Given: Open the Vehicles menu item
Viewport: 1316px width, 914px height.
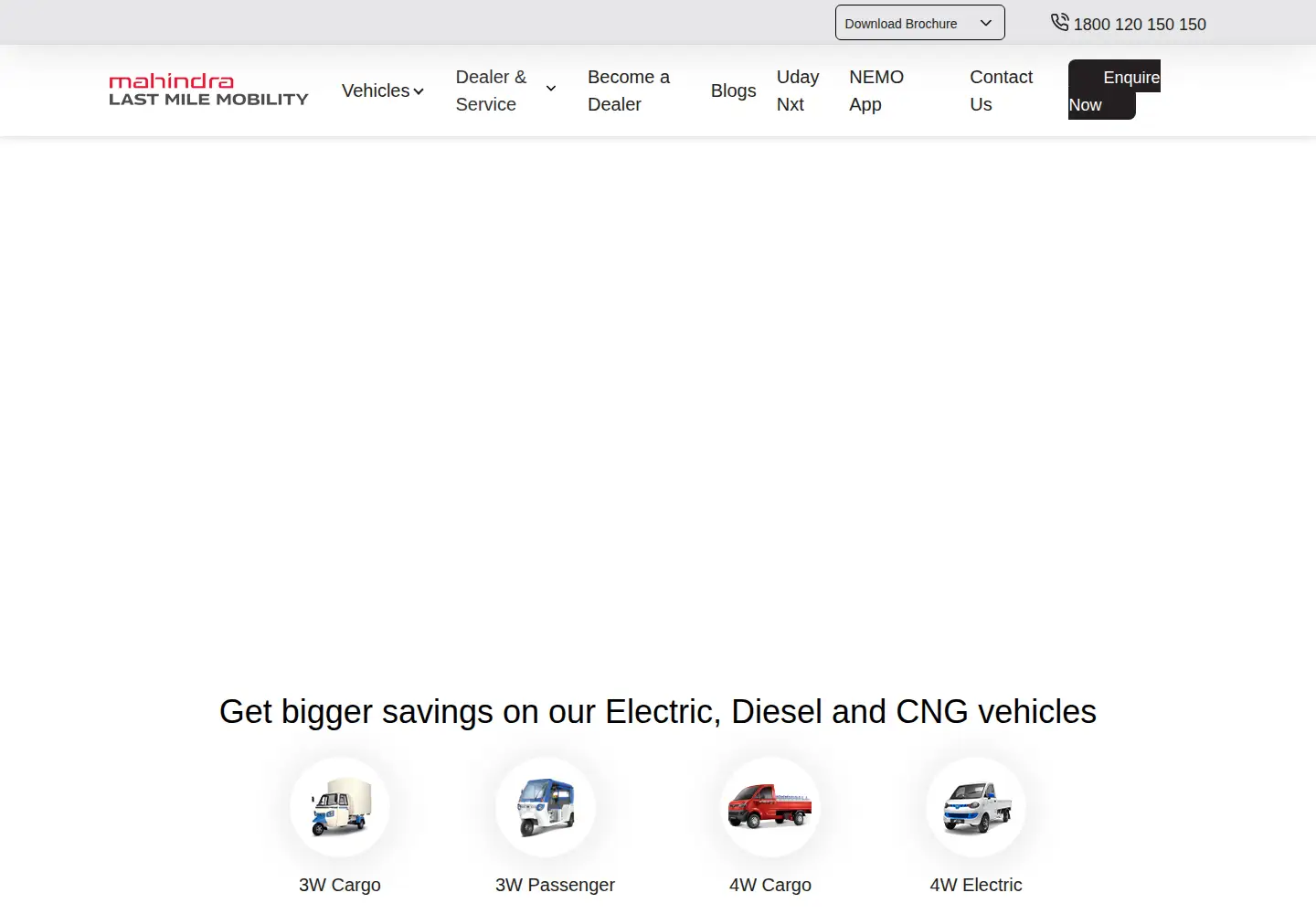Looking at the screenshot, I should tap(376, 90).
